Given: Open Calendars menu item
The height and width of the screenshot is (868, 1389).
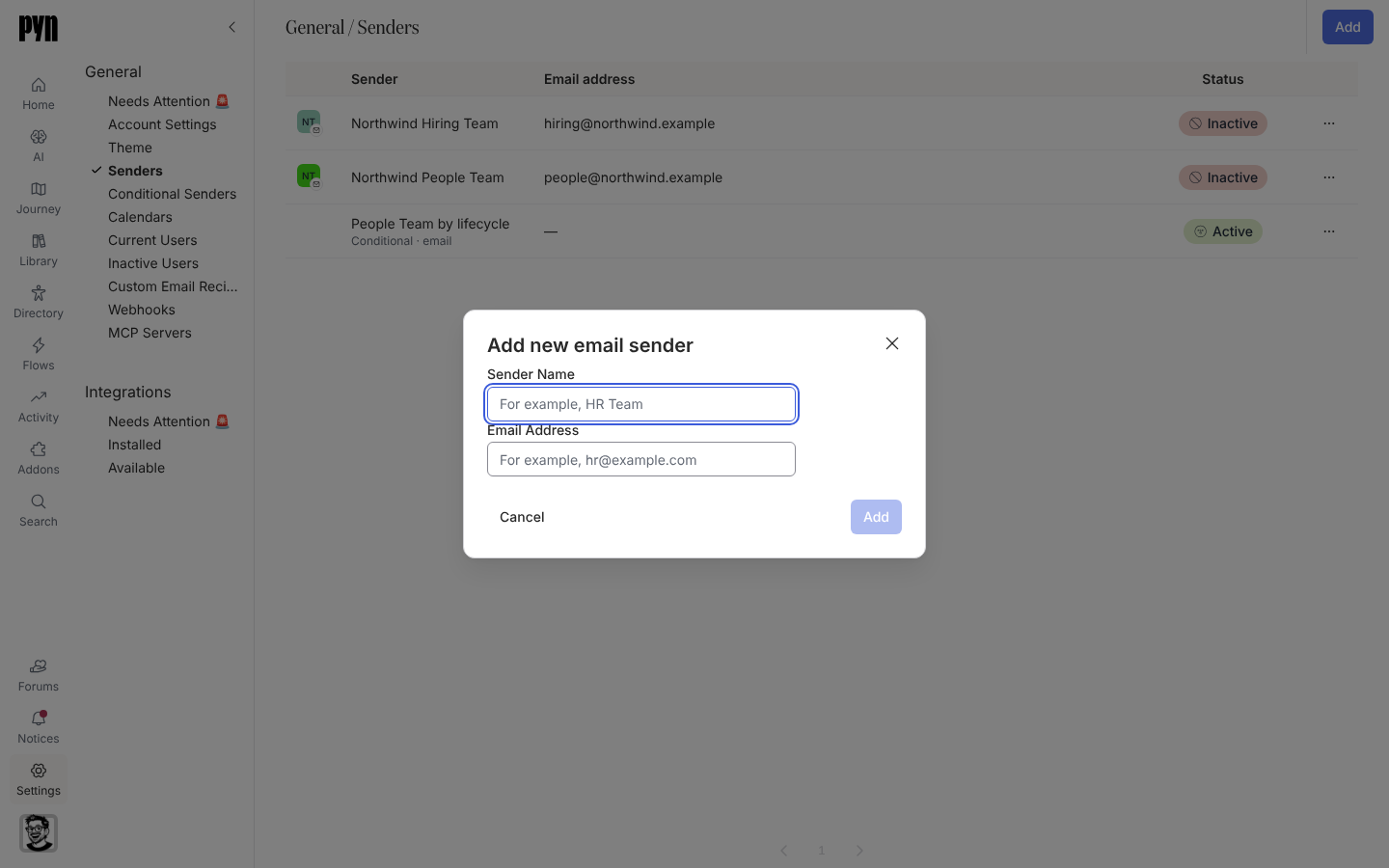Looking at the screenshot, I should 140,217.
